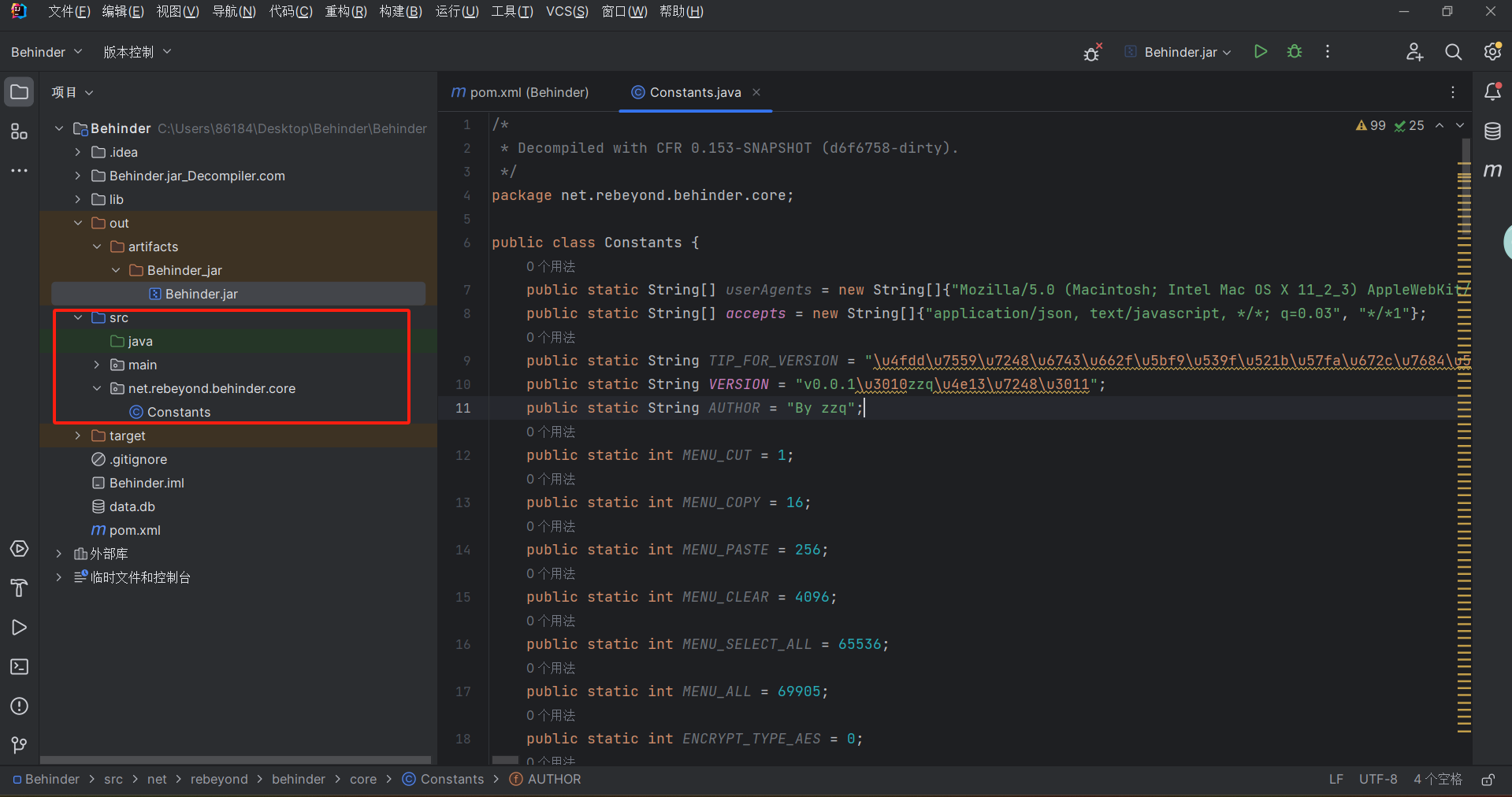
Task: Collapse the src folder
Action: pyautogui.click(x=77, y=317)
